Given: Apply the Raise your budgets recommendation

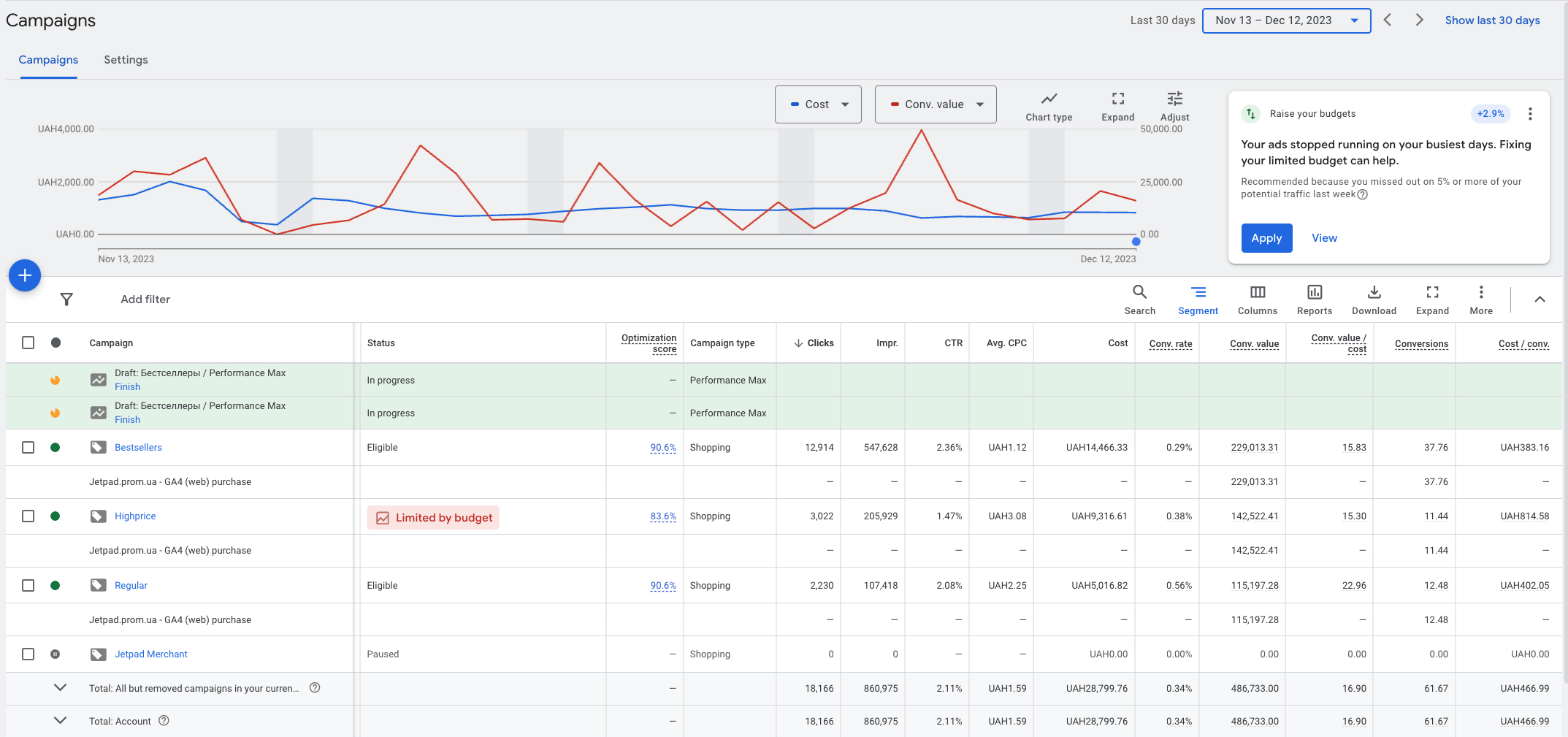Looking at the screenshot, I should [1266, 238].
